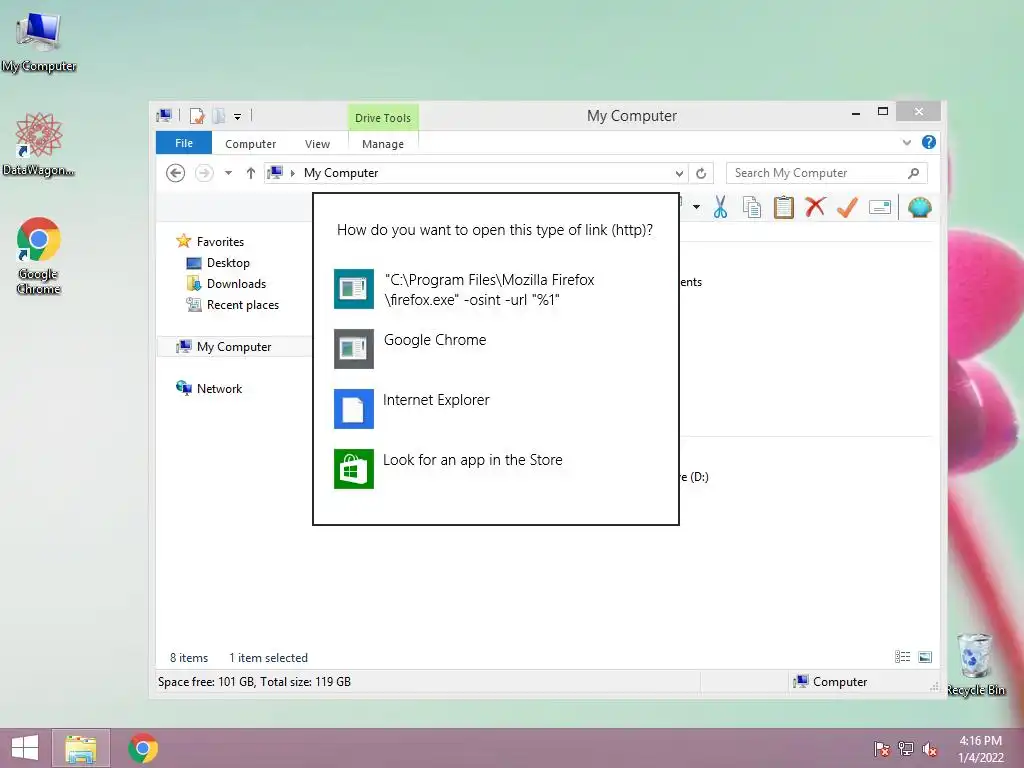Click the search magnifier icon
Image resolution: width=1024 pixels, height=768 pixels.
tap(914, 173)
